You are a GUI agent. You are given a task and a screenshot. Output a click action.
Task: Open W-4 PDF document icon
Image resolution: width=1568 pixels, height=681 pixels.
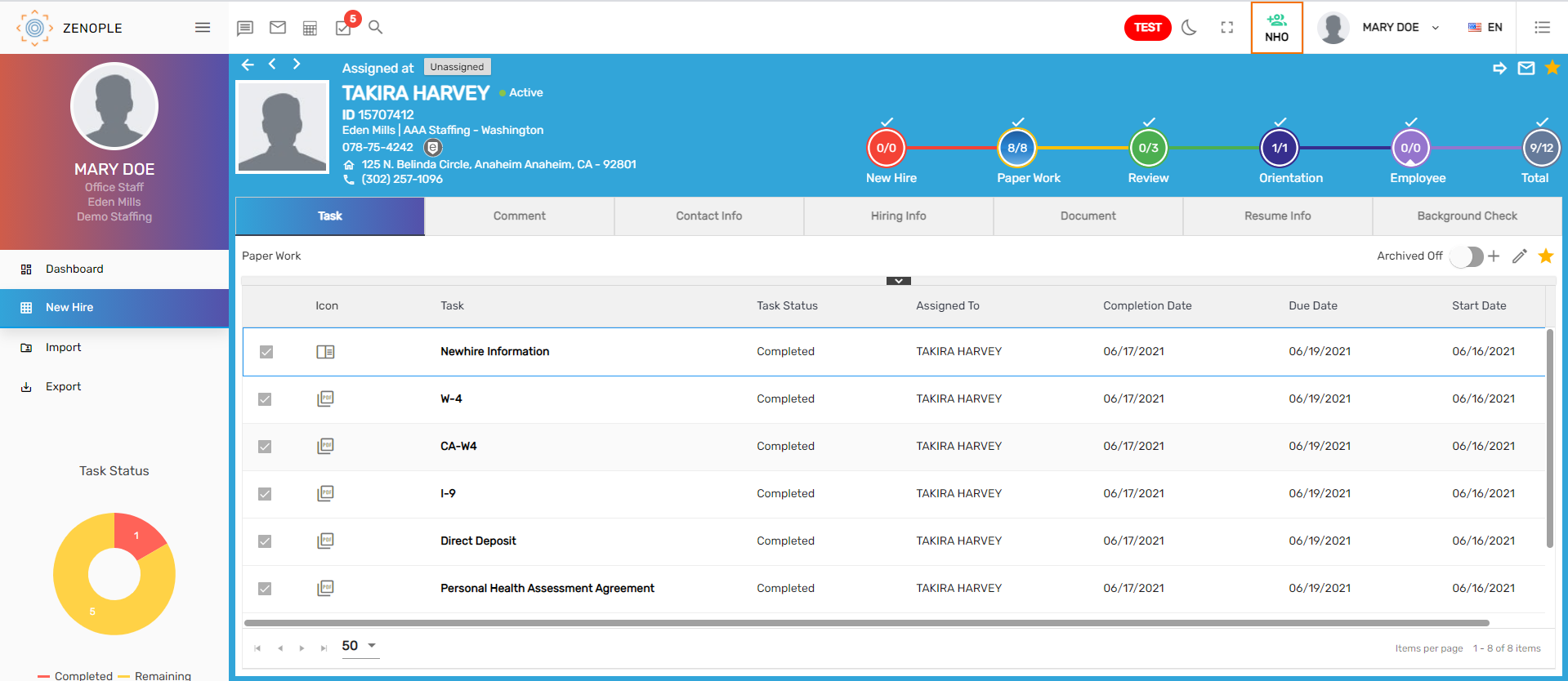coord(325,398)
